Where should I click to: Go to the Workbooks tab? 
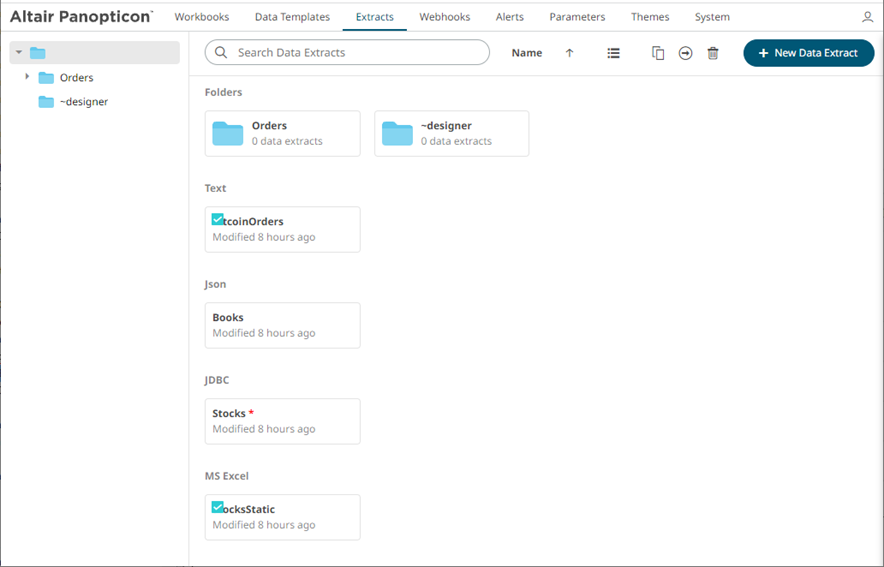[202, 17]
